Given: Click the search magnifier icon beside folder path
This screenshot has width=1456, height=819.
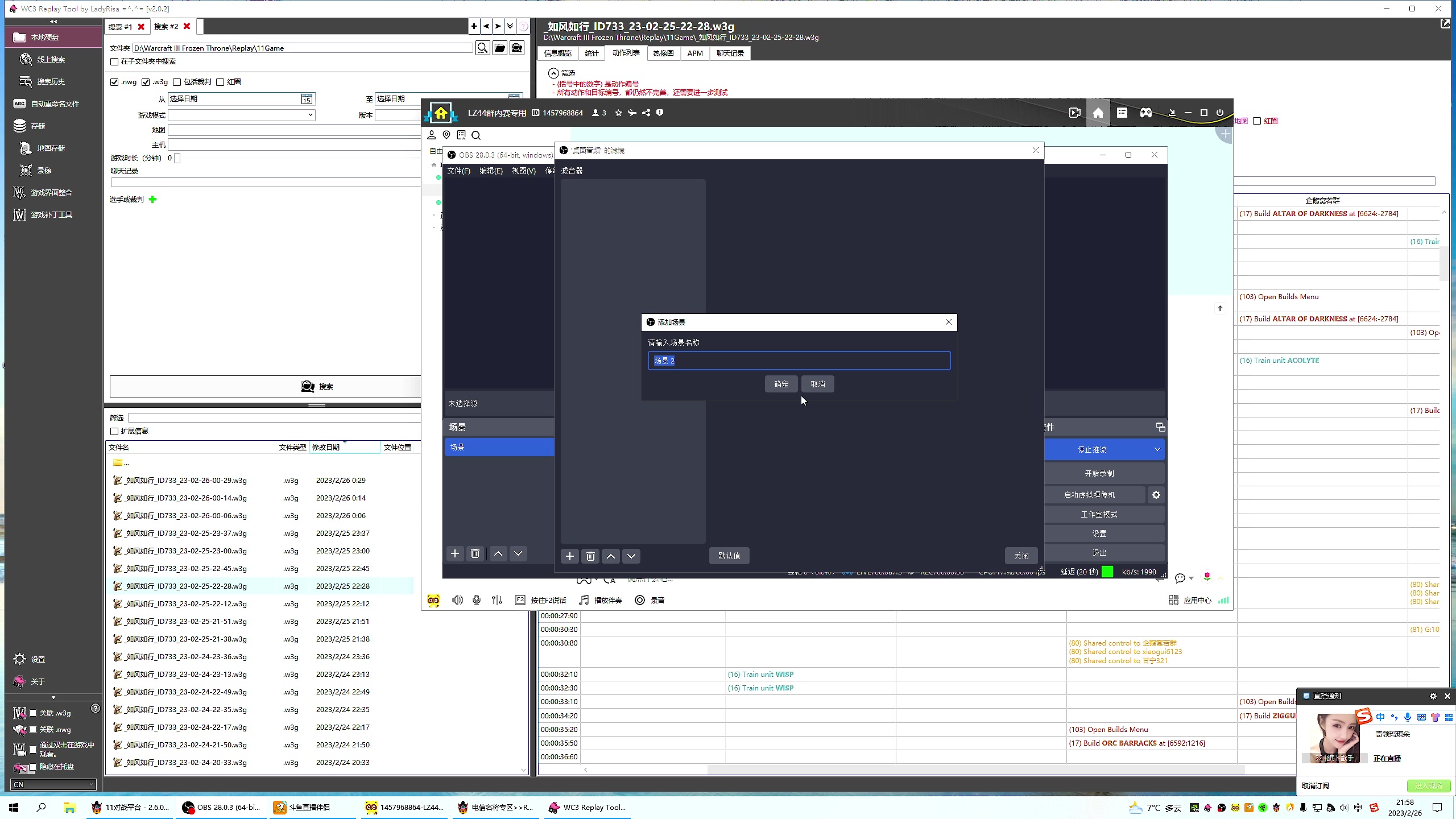Looking at the screenshot, I should (482, 48).
